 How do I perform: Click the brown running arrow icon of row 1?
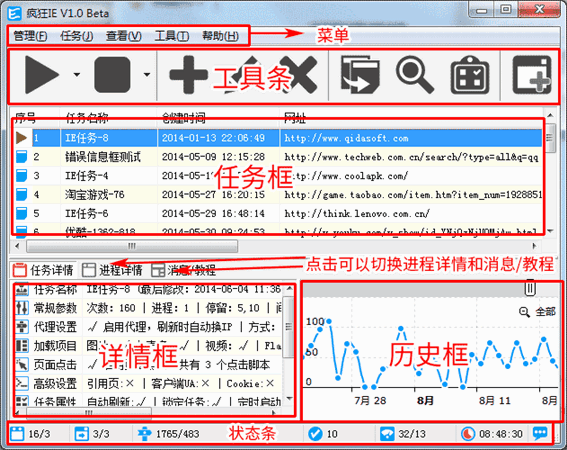click(21, 138)
